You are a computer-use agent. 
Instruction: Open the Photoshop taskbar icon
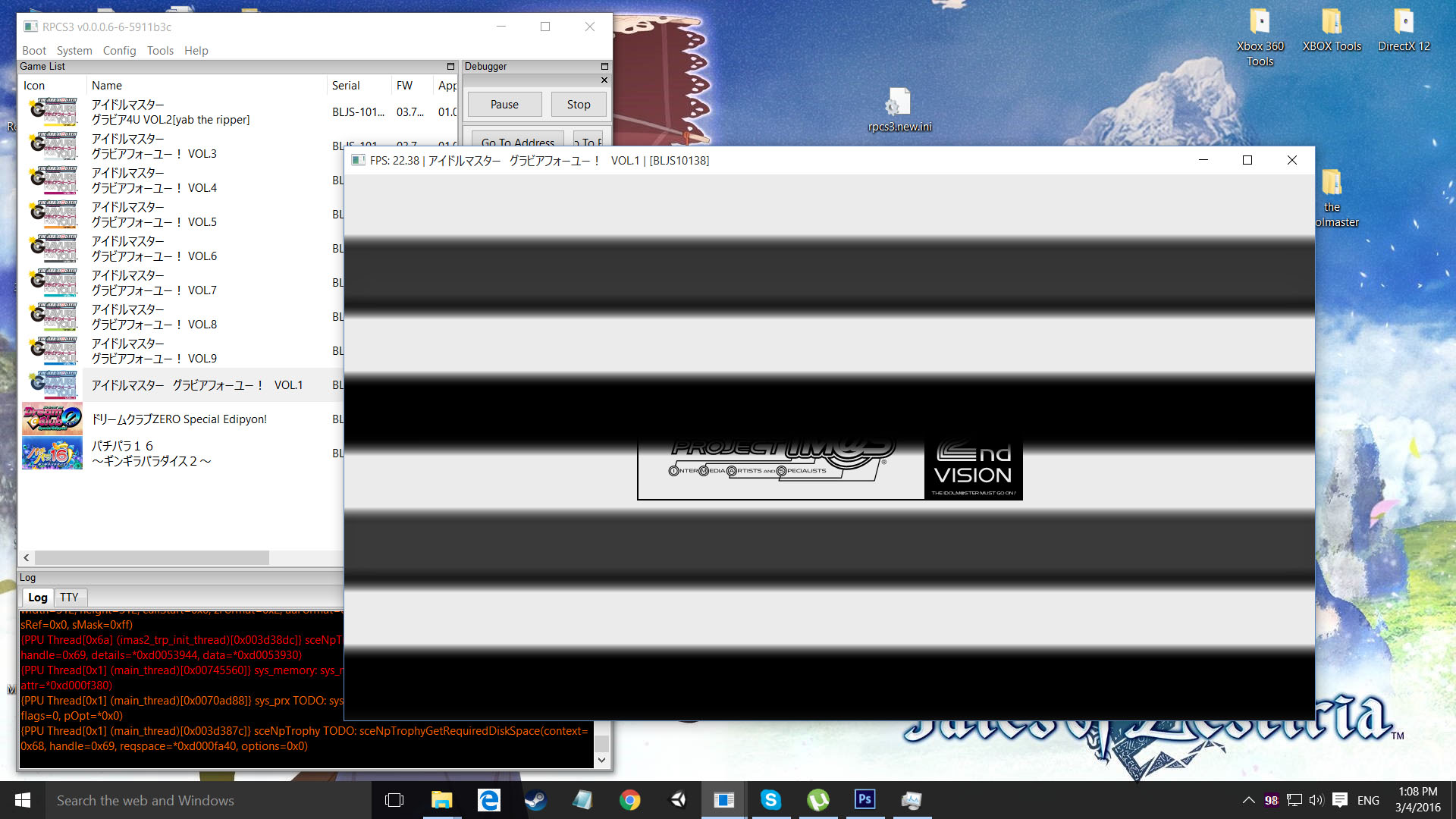tap(864, 800)
